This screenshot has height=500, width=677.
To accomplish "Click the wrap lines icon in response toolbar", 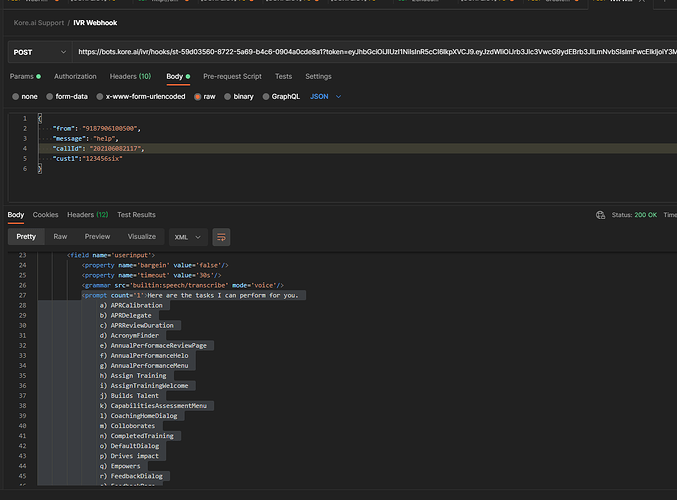I will click(221, 237).
